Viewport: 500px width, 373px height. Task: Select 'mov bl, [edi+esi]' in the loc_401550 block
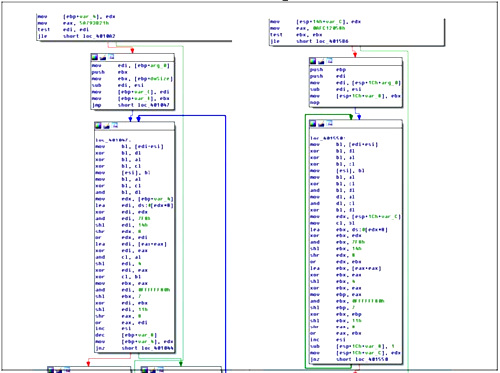pos(344,144)
